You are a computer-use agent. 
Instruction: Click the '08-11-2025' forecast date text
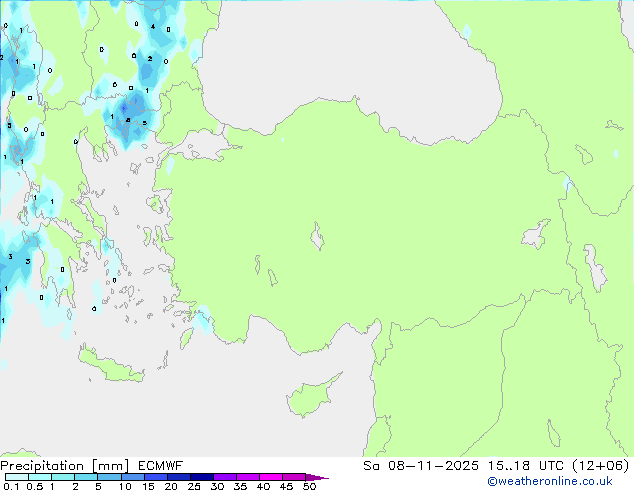point(433,466)
